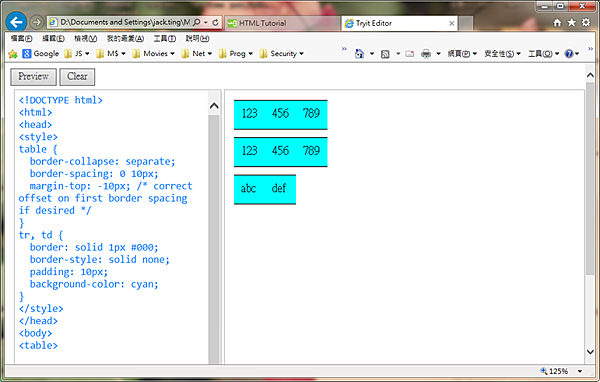
Task: Expand the JS favorites folder dropdown
Action: [87, 54]
